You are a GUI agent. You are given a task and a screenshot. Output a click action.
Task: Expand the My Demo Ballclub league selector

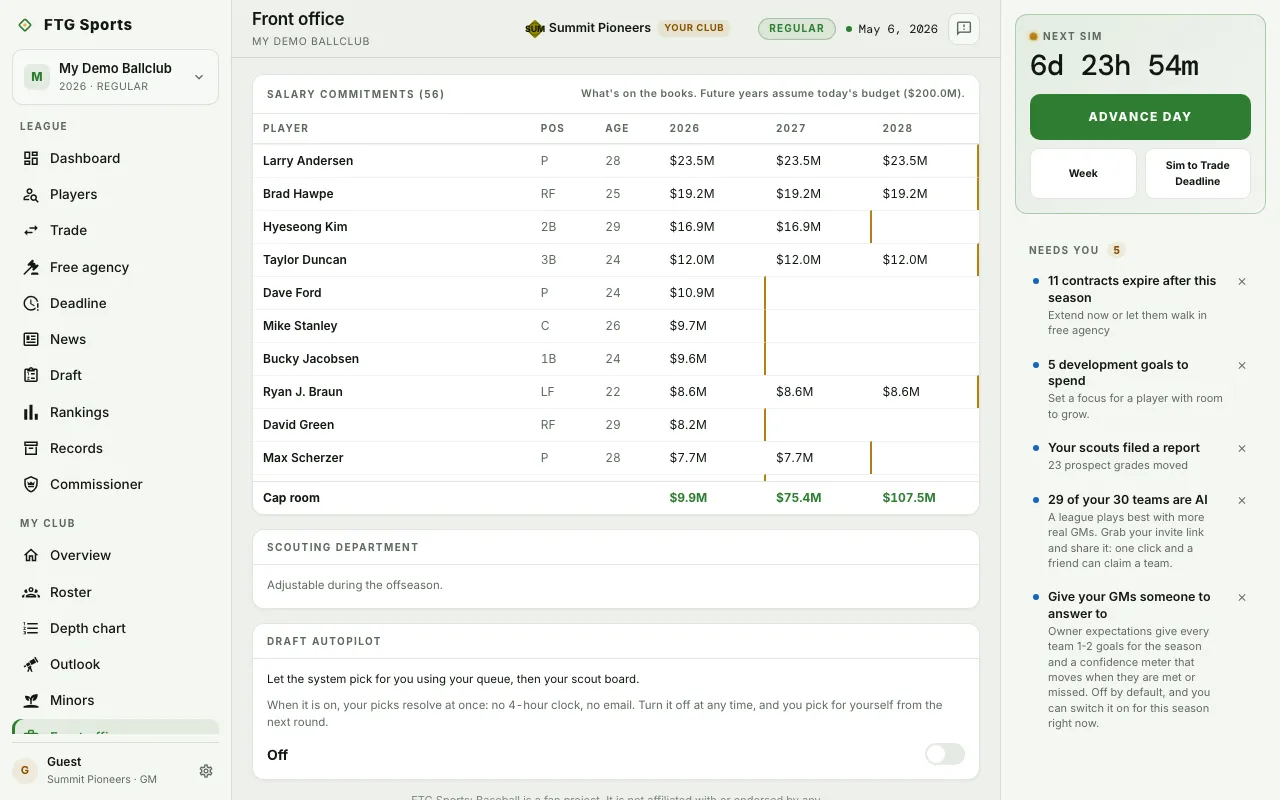(115, 77)
